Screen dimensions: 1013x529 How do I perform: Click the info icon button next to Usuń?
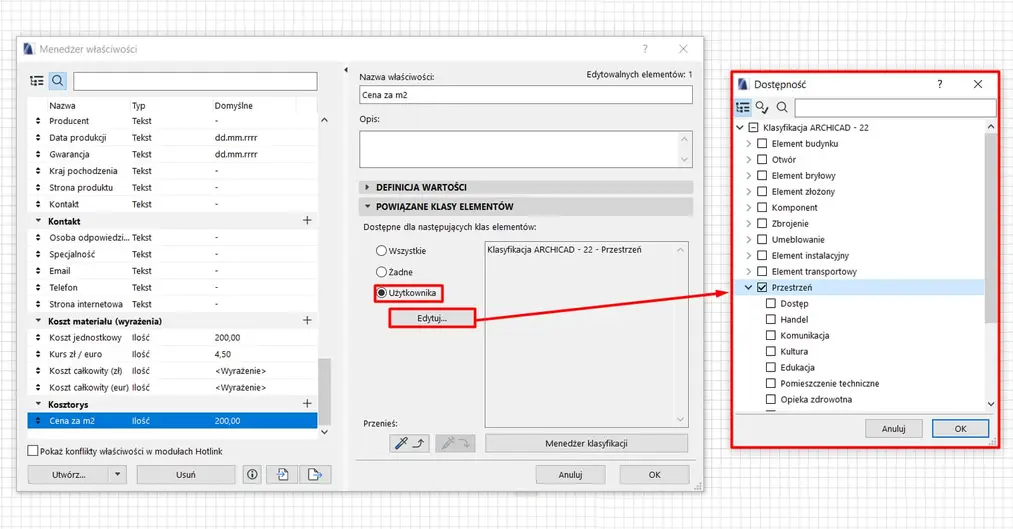tap(252, 475)
